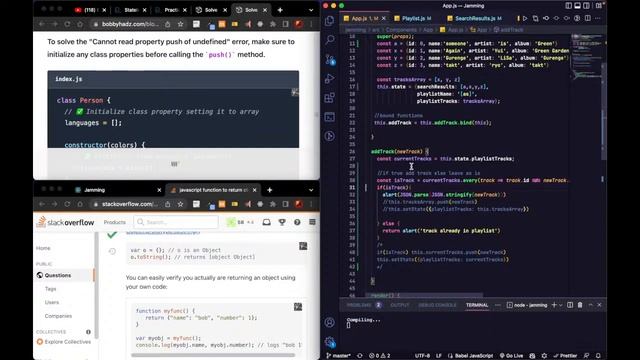
Task: Click stackoverflow.com address bar
Action: coord(131,204)
